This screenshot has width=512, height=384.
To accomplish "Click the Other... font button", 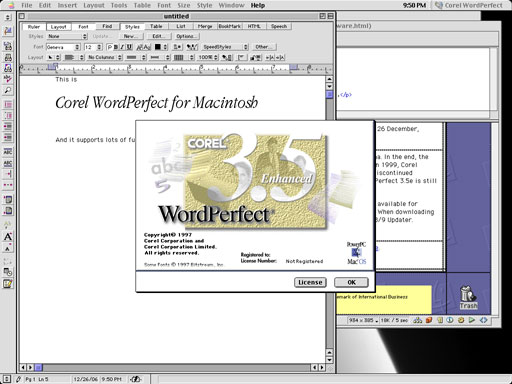I will pyautogui.click(x=263, y=47).
